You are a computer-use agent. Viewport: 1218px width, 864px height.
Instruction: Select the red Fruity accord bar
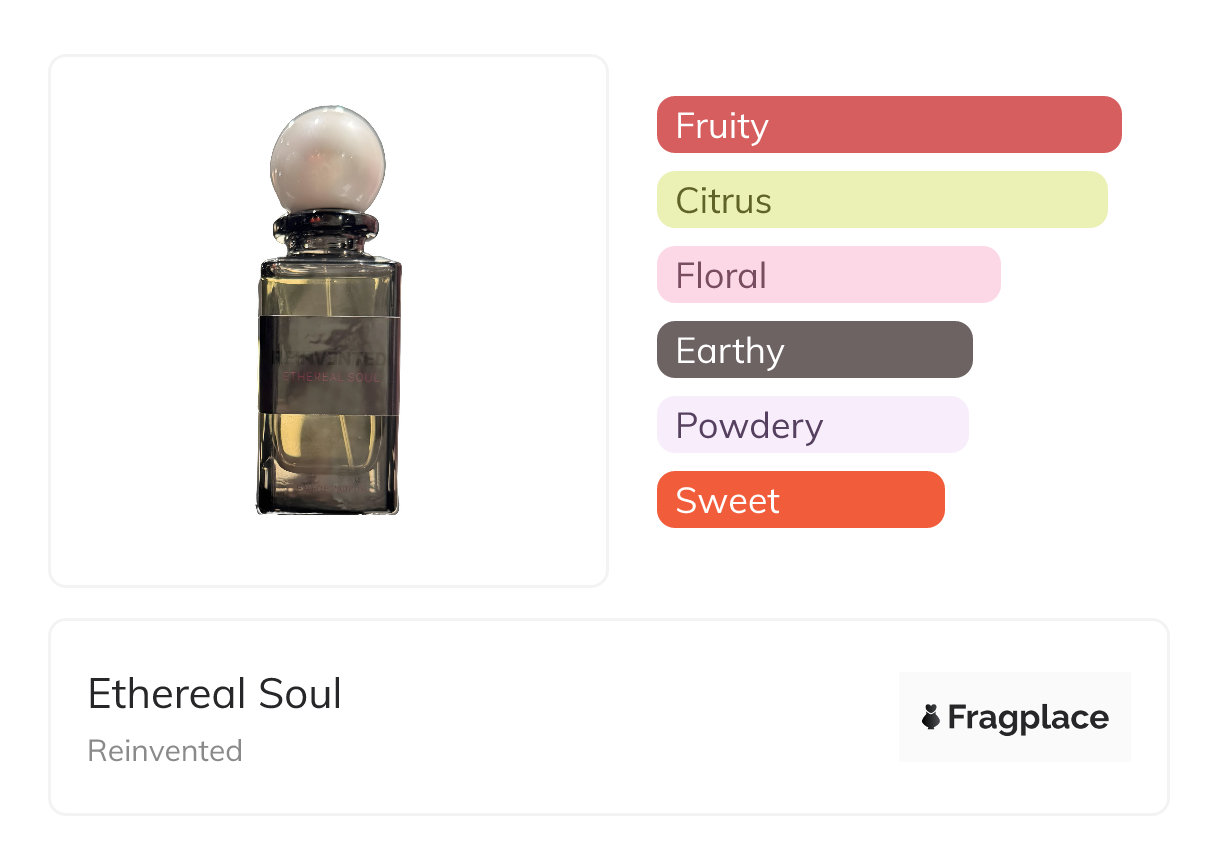click(x=889, y=125)
